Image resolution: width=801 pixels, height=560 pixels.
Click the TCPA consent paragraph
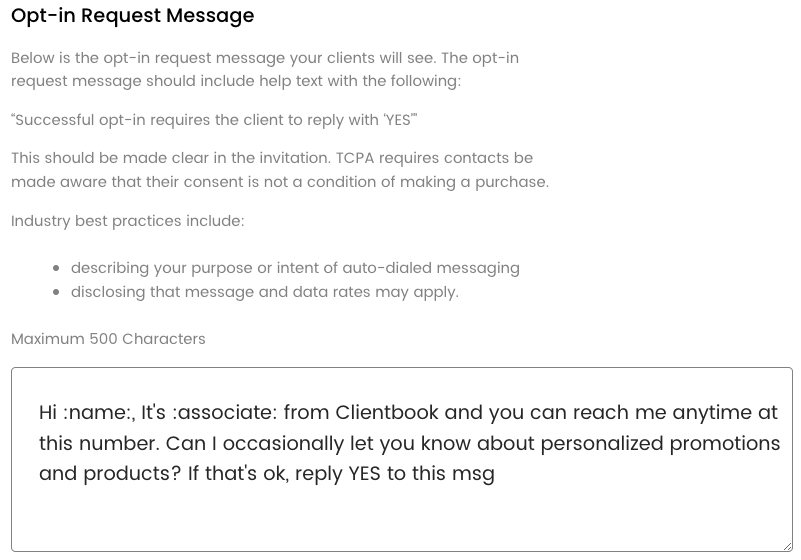point(279,170)
